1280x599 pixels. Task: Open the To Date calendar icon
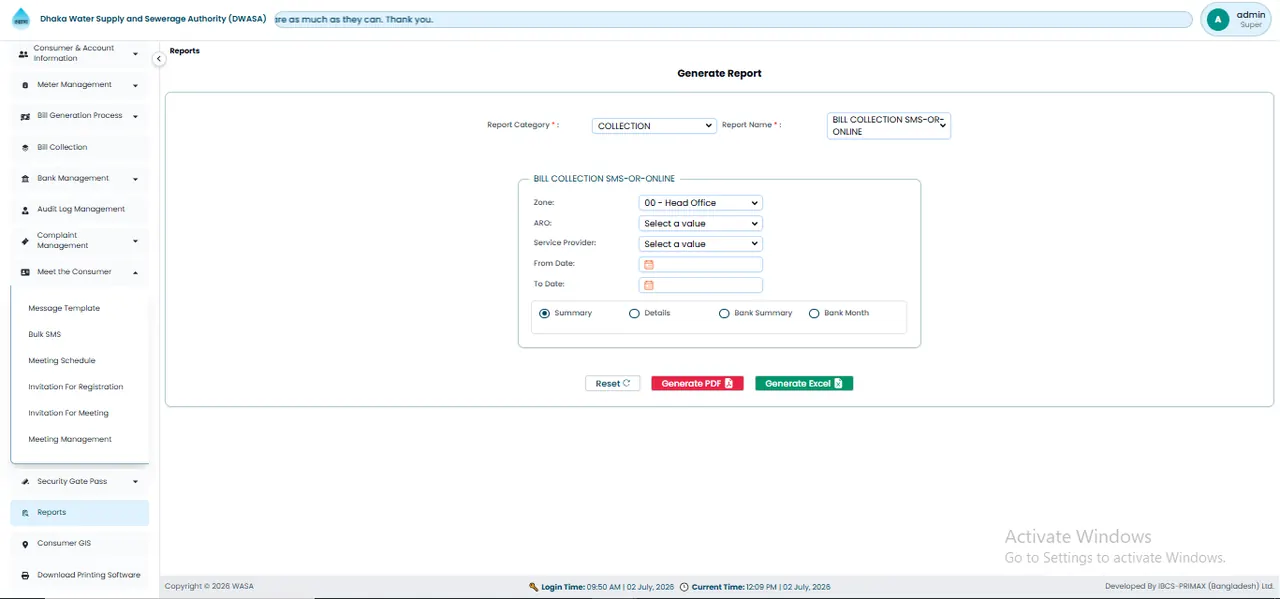648,285
